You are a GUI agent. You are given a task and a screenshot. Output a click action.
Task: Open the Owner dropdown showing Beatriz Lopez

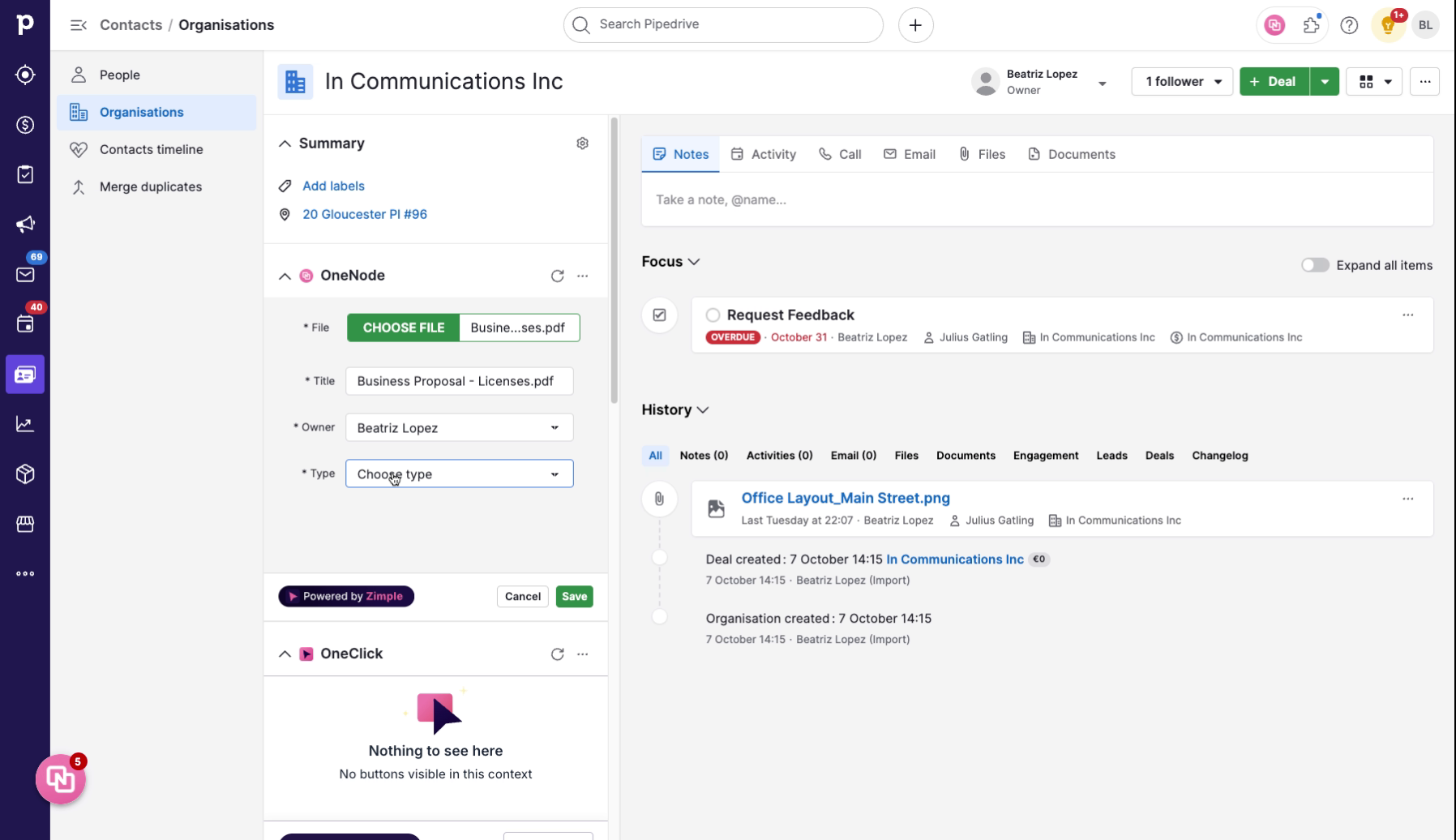pyautogui.click(x=459, y=427)
